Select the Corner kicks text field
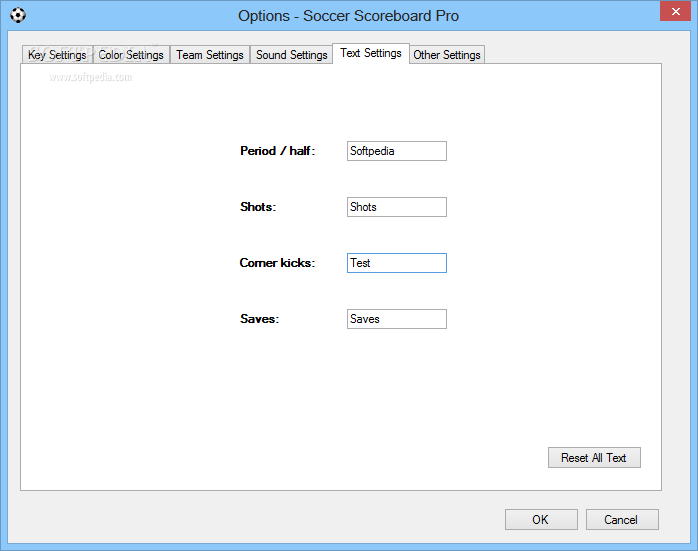 pos(397,263)
